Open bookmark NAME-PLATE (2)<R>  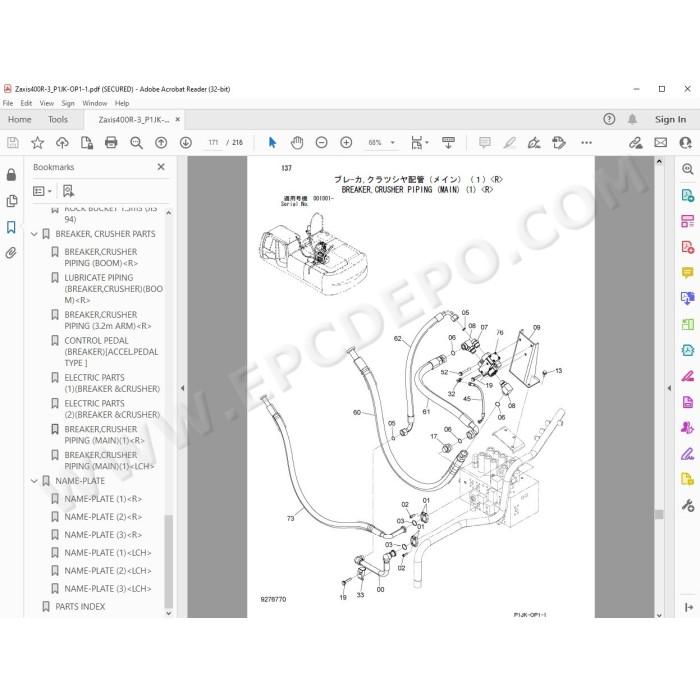[103, 517]
